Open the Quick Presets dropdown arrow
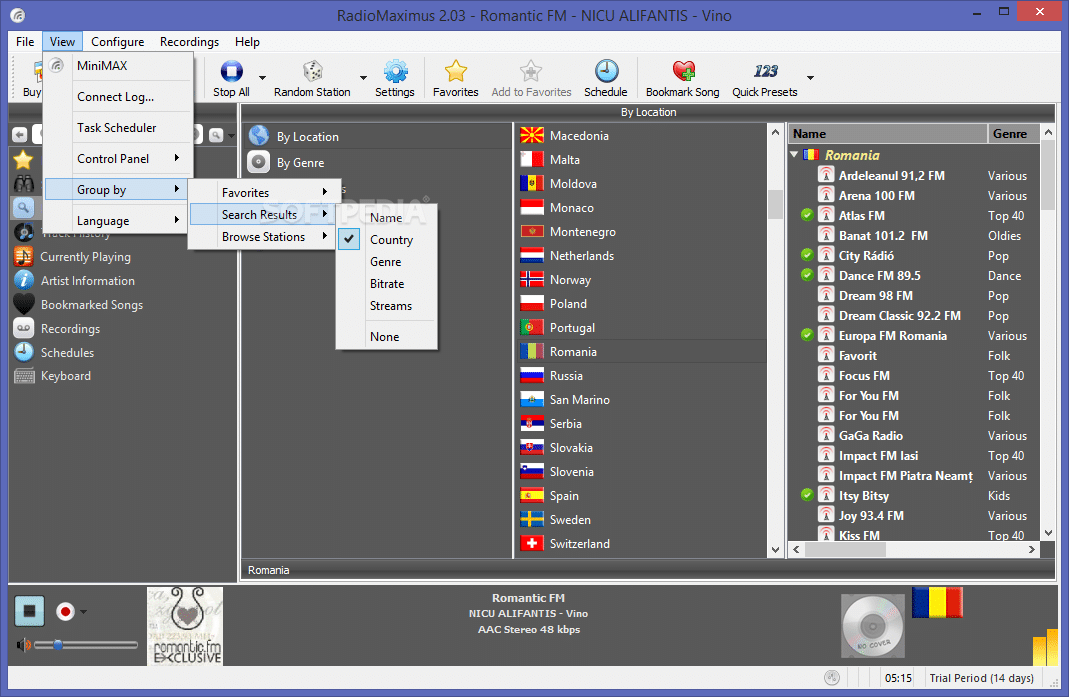This screenshot has height=697, width=1069. (810, 78)
